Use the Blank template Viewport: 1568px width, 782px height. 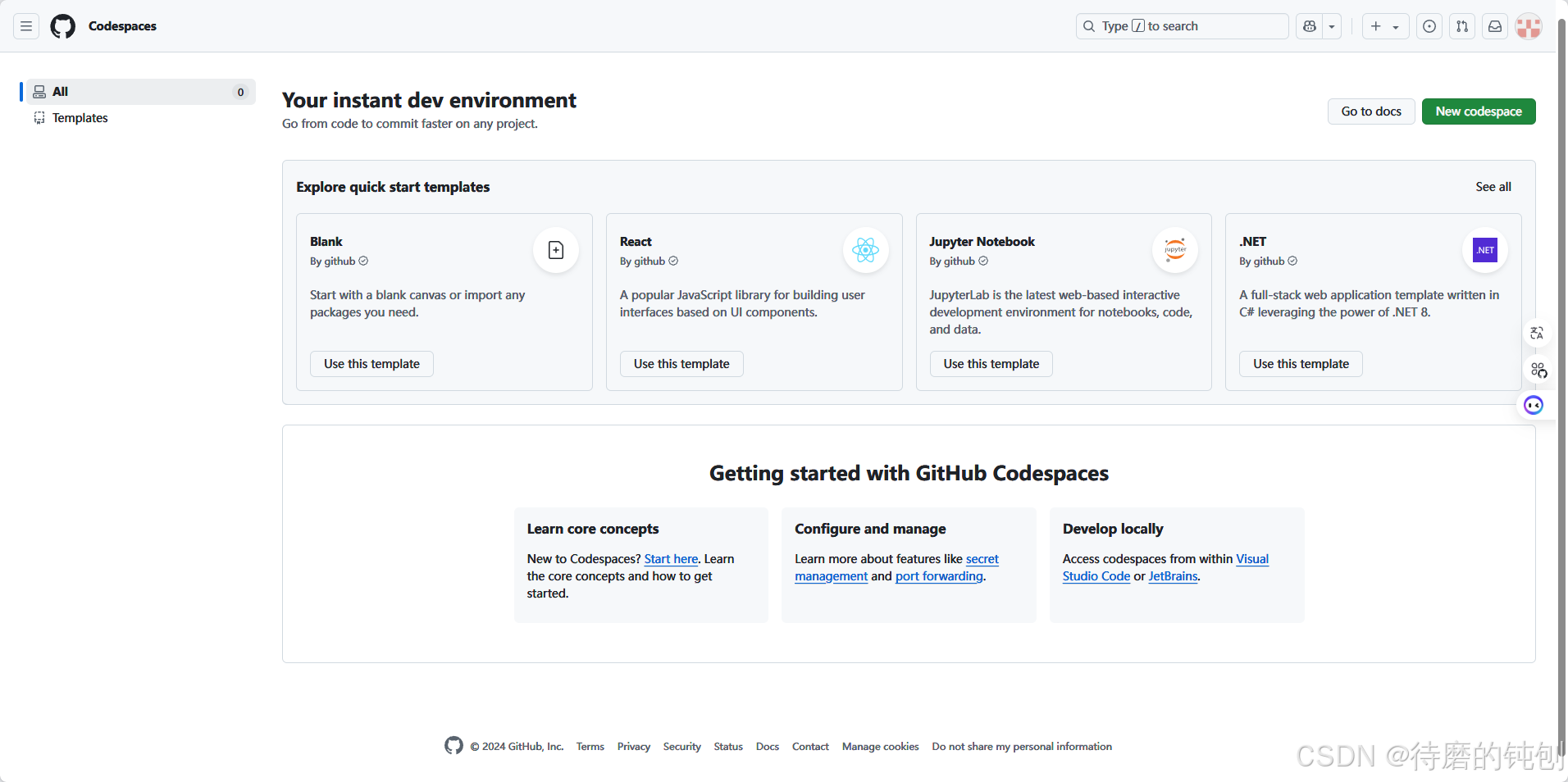click(371, 364)
